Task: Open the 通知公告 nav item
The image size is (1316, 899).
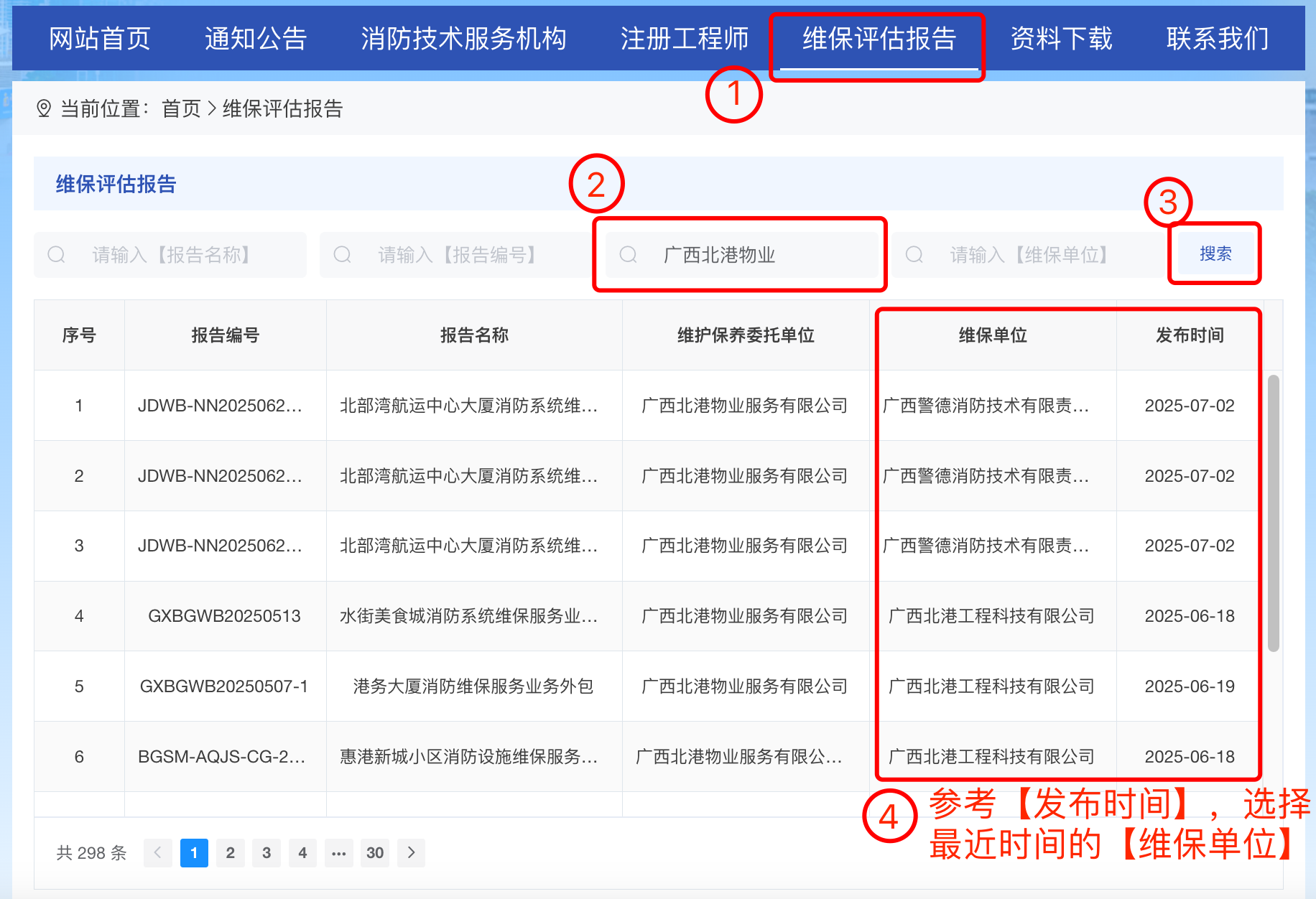Action: pyautogui.click(x=256, y=39)
